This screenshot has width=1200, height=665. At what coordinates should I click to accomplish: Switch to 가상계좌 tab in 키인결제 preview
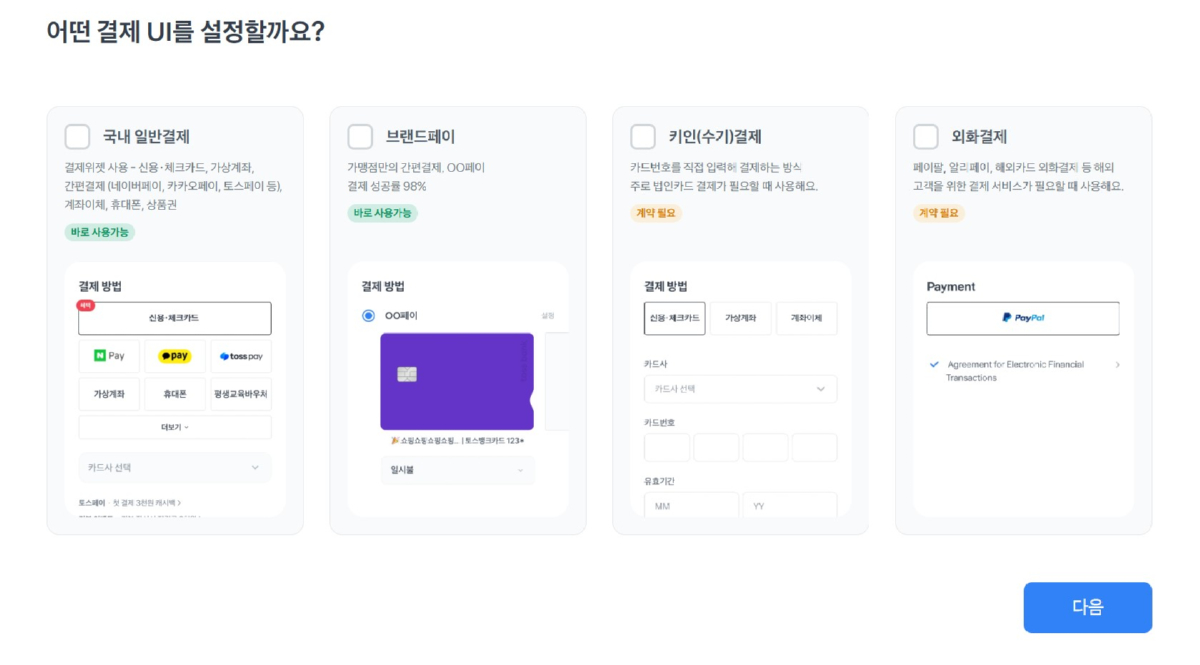tap(741, 318)
